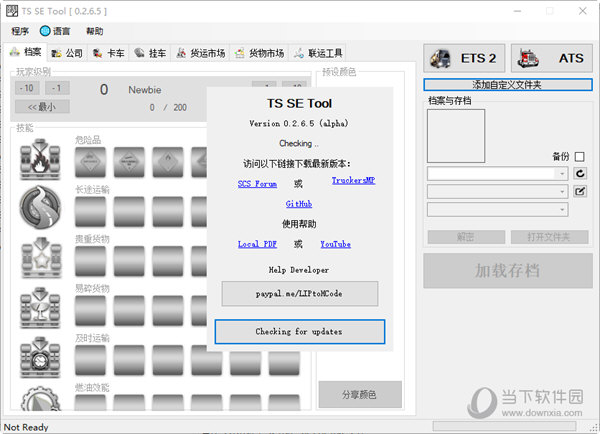
Task: Click the refresh profiles icon
Action: pos(580,173)
